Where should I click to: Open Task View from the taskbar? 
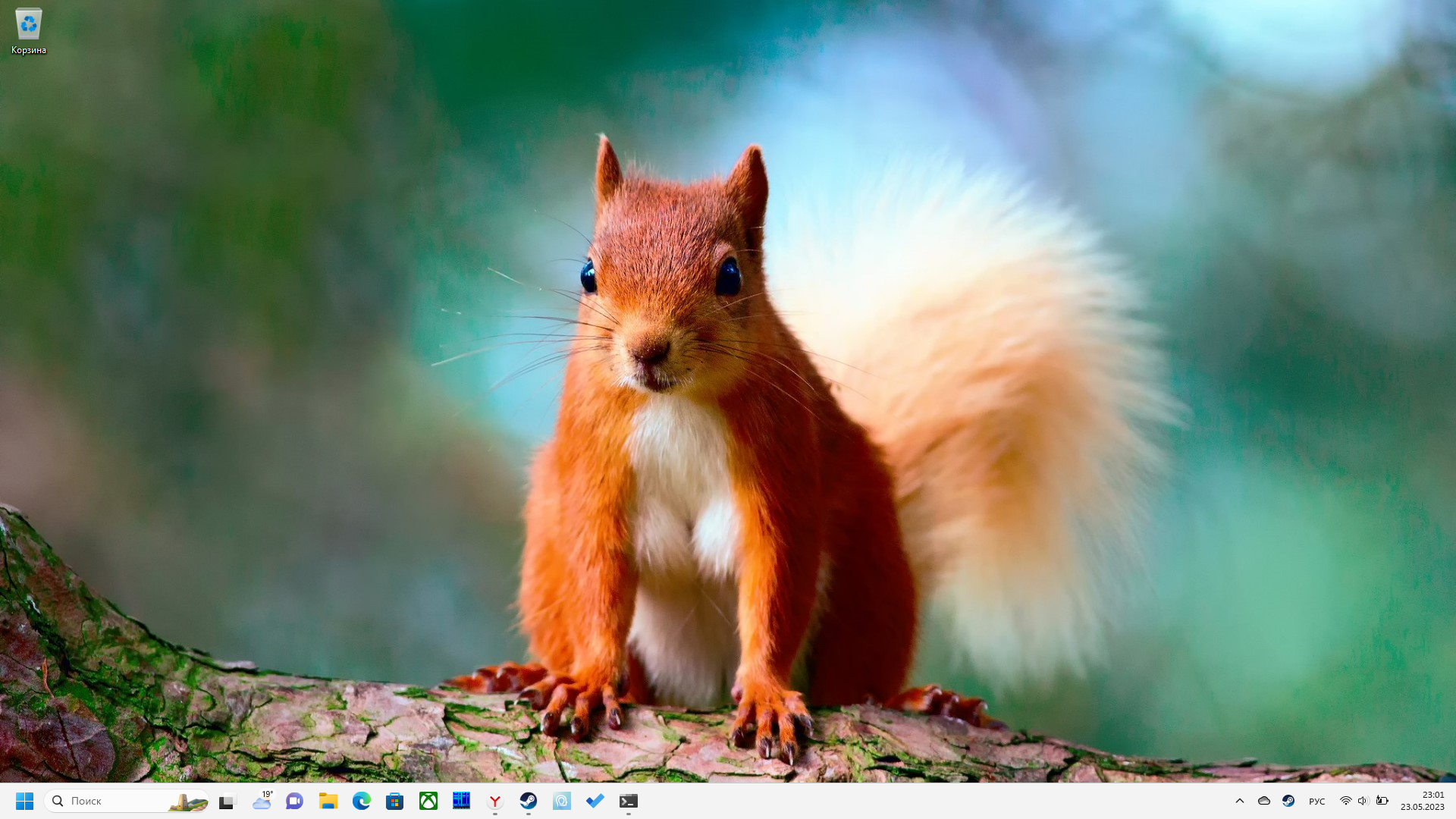tap(227, 801)
